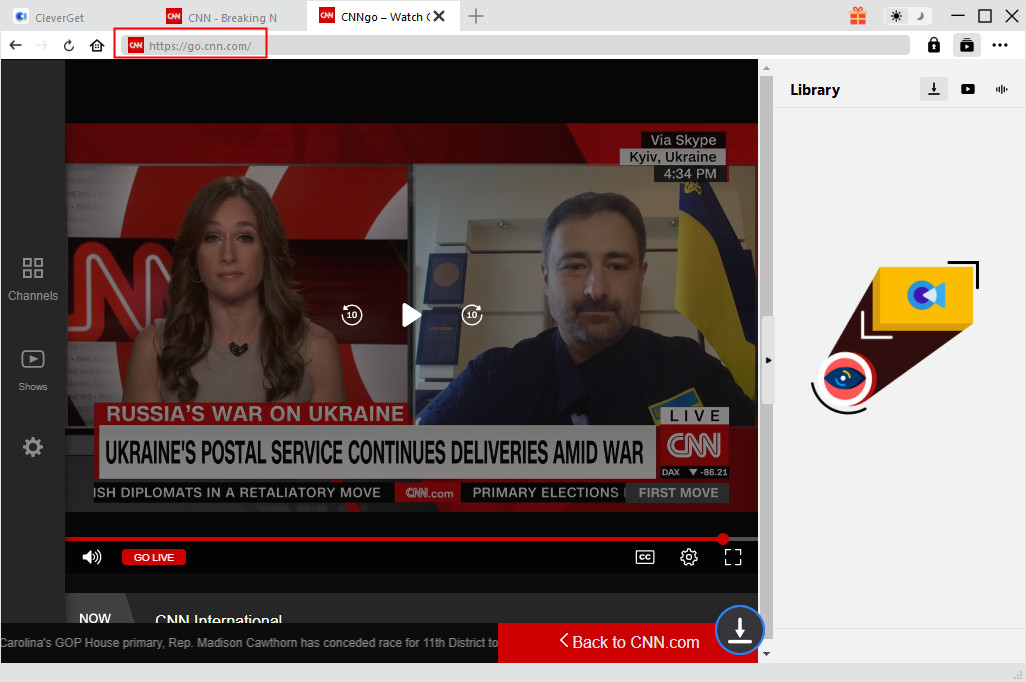
Task: Open CNNgo sidebar settings gear
Action: [33, 447]
